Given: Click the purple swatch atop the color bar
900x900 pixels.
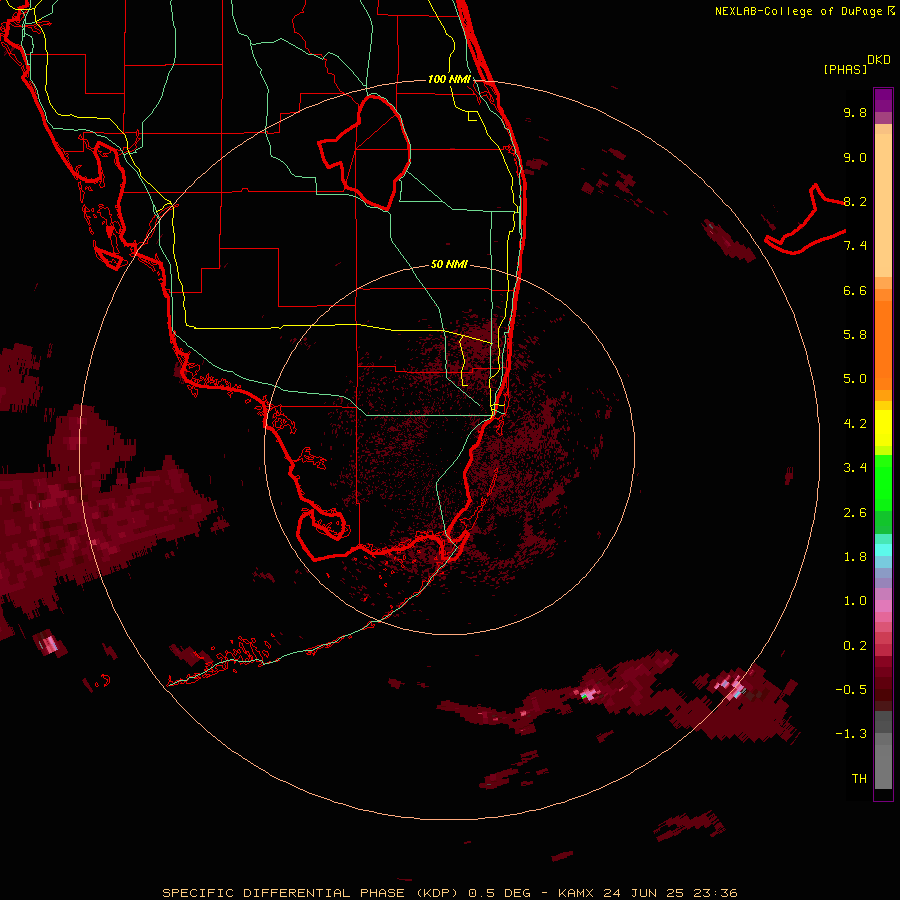Looking at the screenshot, I should (x=883, y=100).
